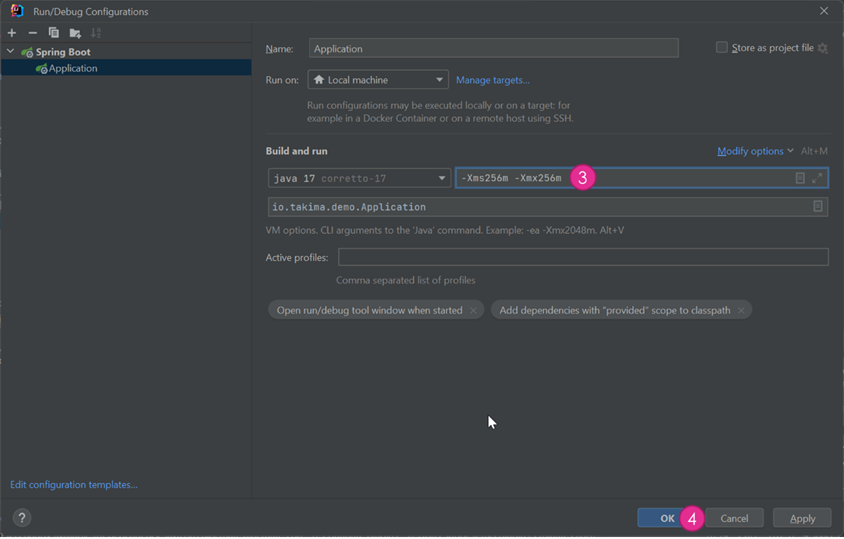Remove the selected configuration
Viewport: 844px width, 539px height.
tap(33, 33)
